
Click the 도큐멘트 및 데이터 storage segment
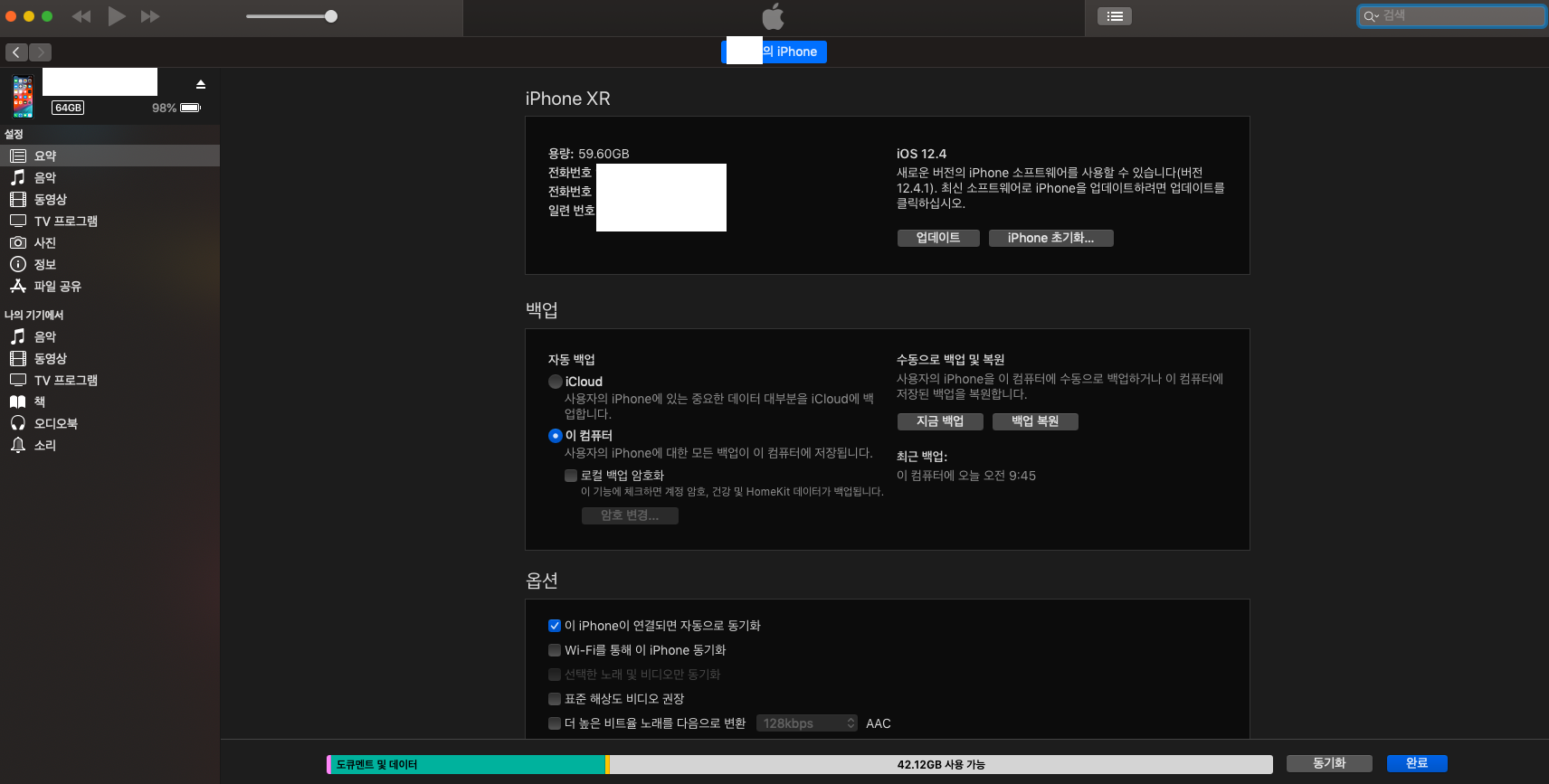(468, 765)
